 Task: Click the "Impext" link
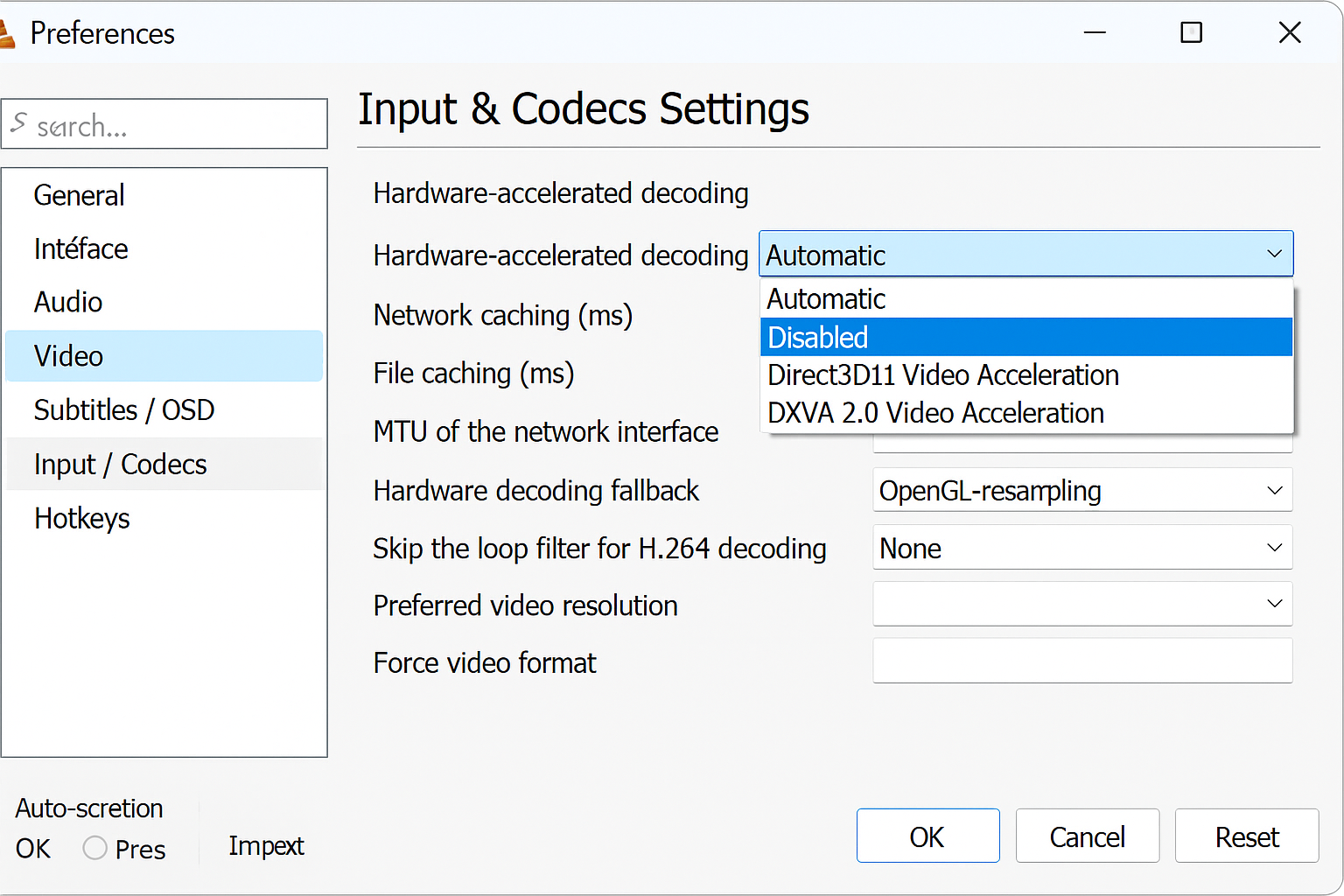coord(265,845)
